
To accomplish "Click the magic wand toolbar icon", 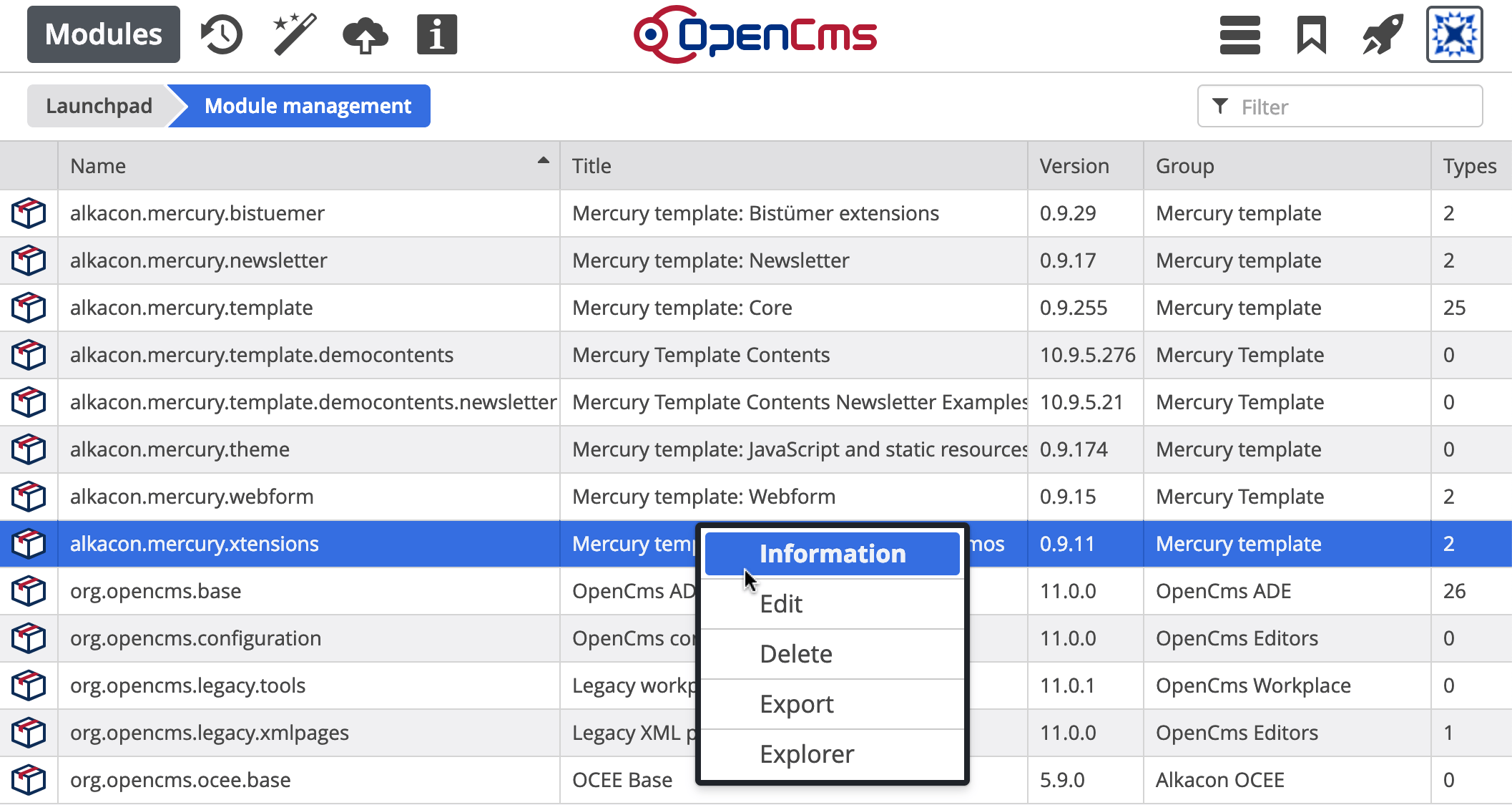I will pyautogui.click(x=294, y=34).
